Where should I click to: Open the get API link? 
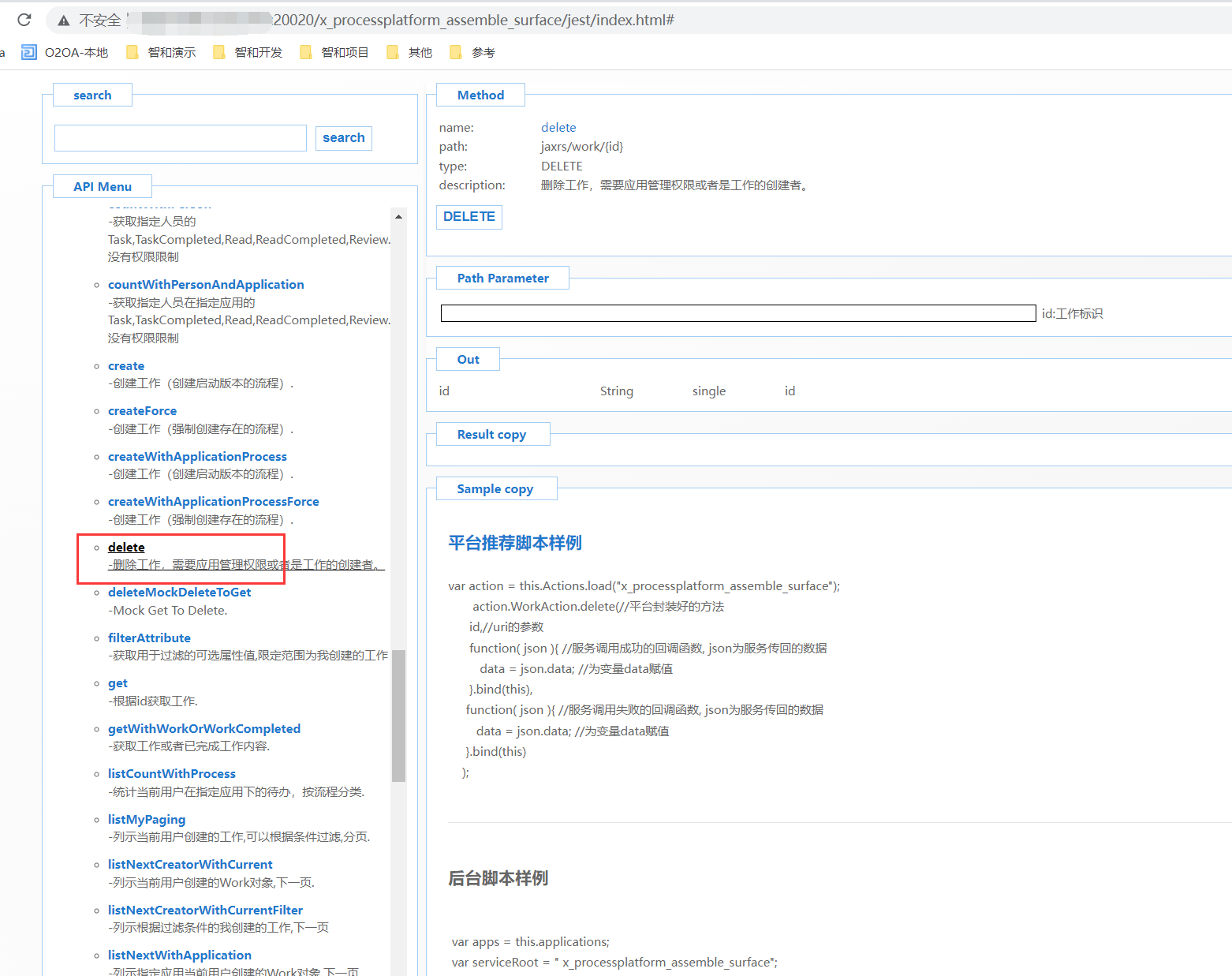coord(118,682)
